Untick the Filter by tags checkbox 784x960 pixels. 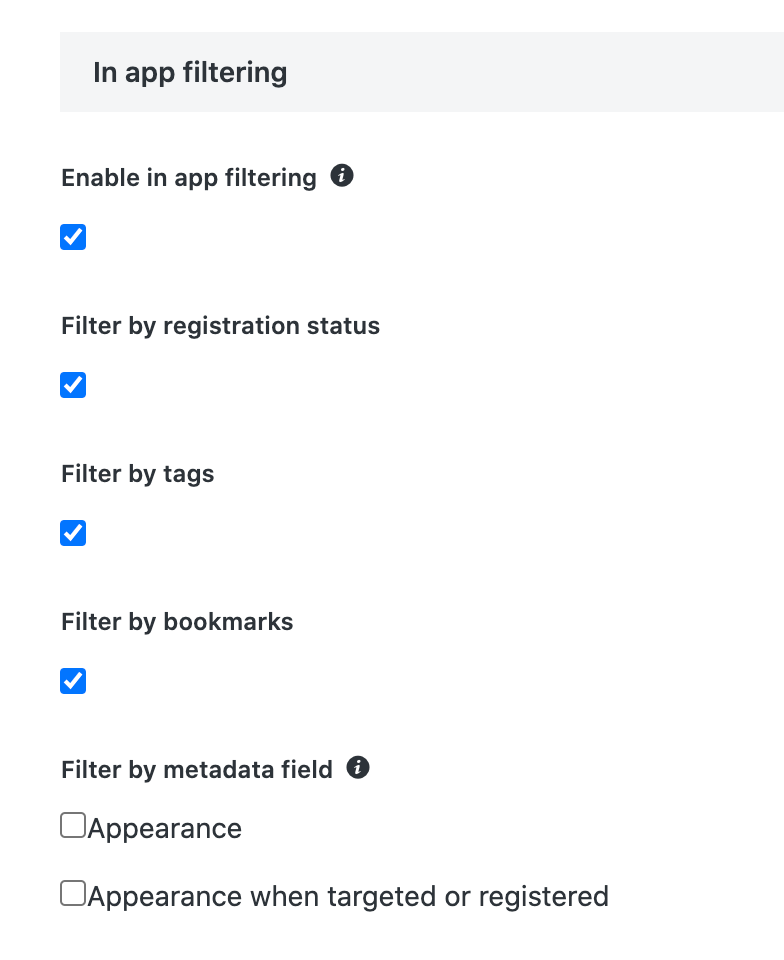pyautogui.click(x=73, y=533)
